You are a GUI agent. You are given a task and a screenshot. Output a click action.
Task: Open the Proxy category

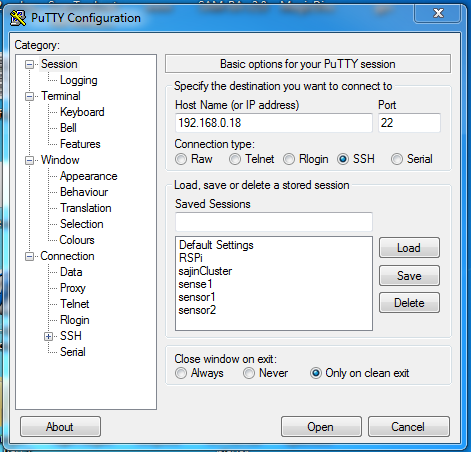pos(73,288)
